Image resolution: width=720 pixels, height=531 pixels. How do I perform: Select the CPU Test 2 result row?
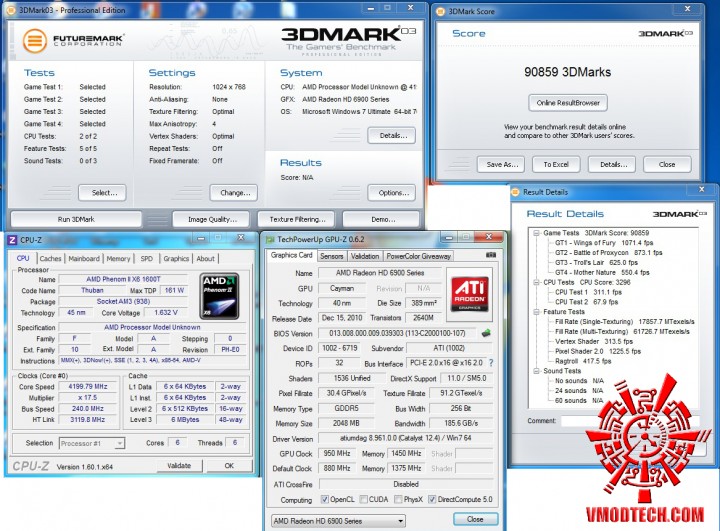[x=586, y=302]
